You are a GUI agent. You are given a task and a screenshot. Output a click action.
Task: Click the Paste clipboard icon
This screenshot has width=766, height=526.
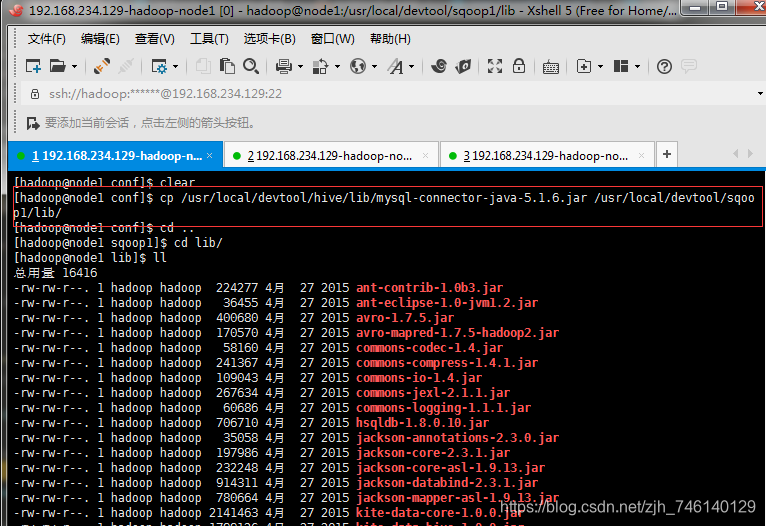click(227, 66)
